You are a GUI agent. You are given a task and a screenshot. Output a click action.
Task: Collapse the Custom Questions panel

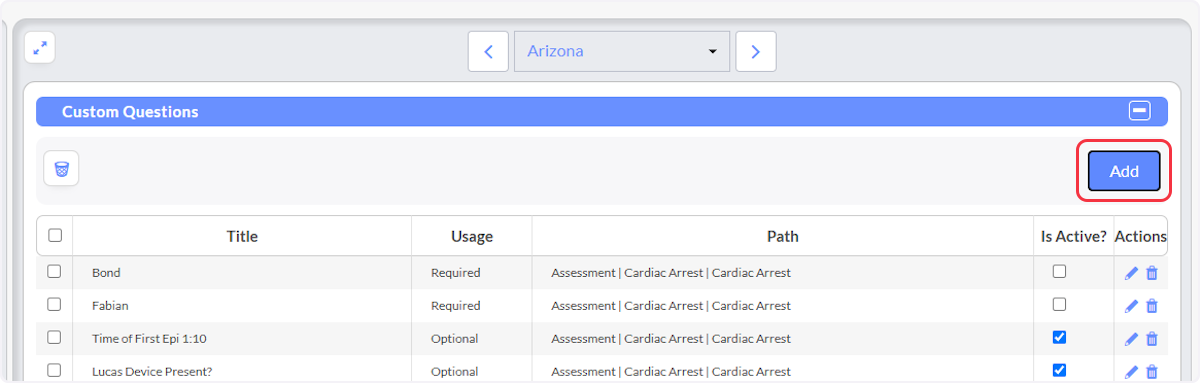pyautogui.click(x=1140, y=111)
